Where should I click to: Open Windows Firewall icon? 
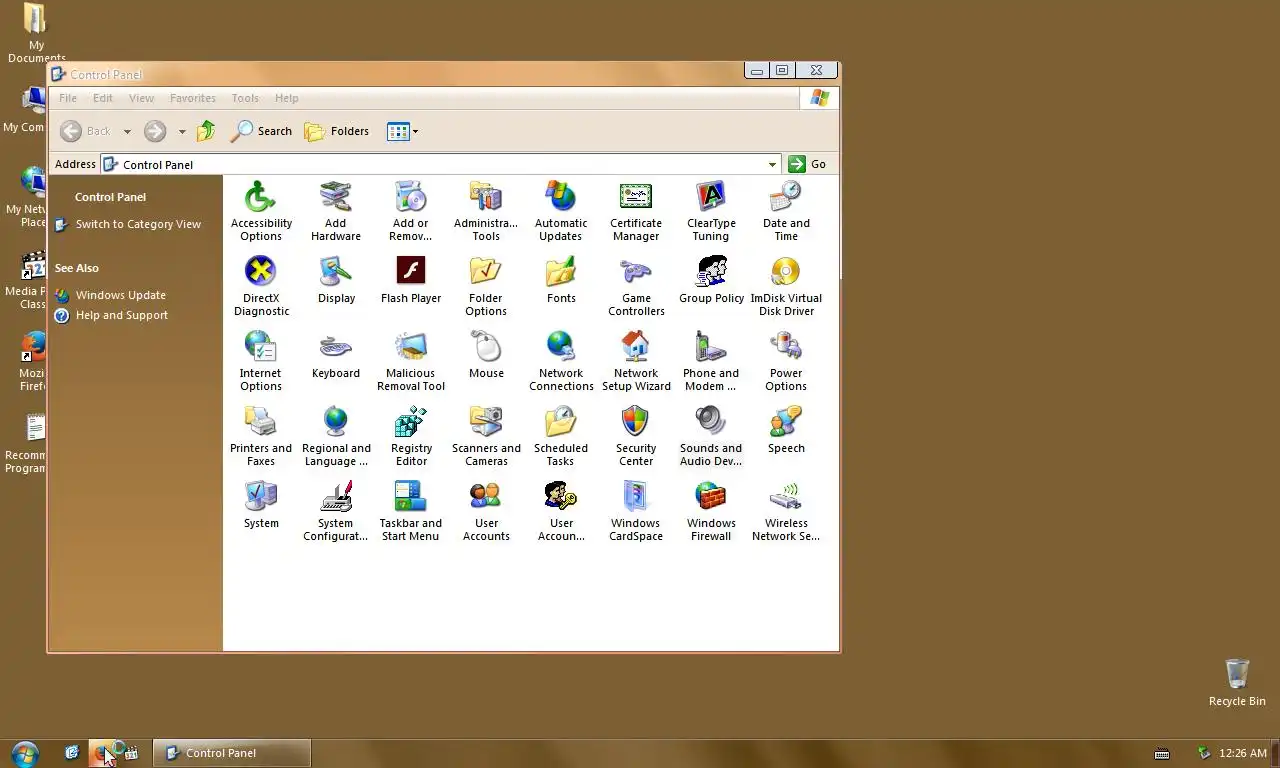click(x=711, y=511)
